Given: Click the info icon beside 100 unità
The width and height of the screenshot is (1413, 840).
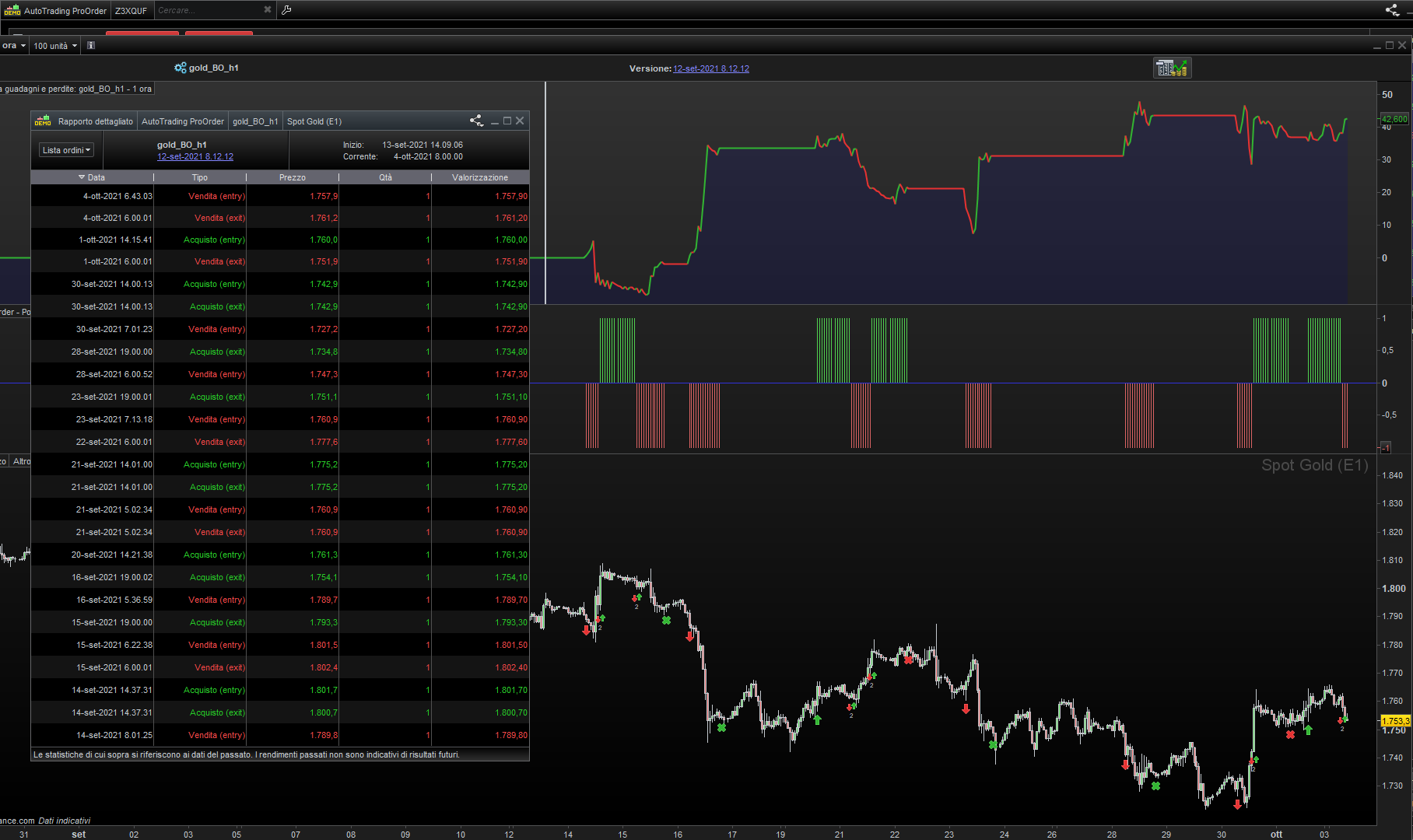Looking at the screenshot, I should pos(91,46).
